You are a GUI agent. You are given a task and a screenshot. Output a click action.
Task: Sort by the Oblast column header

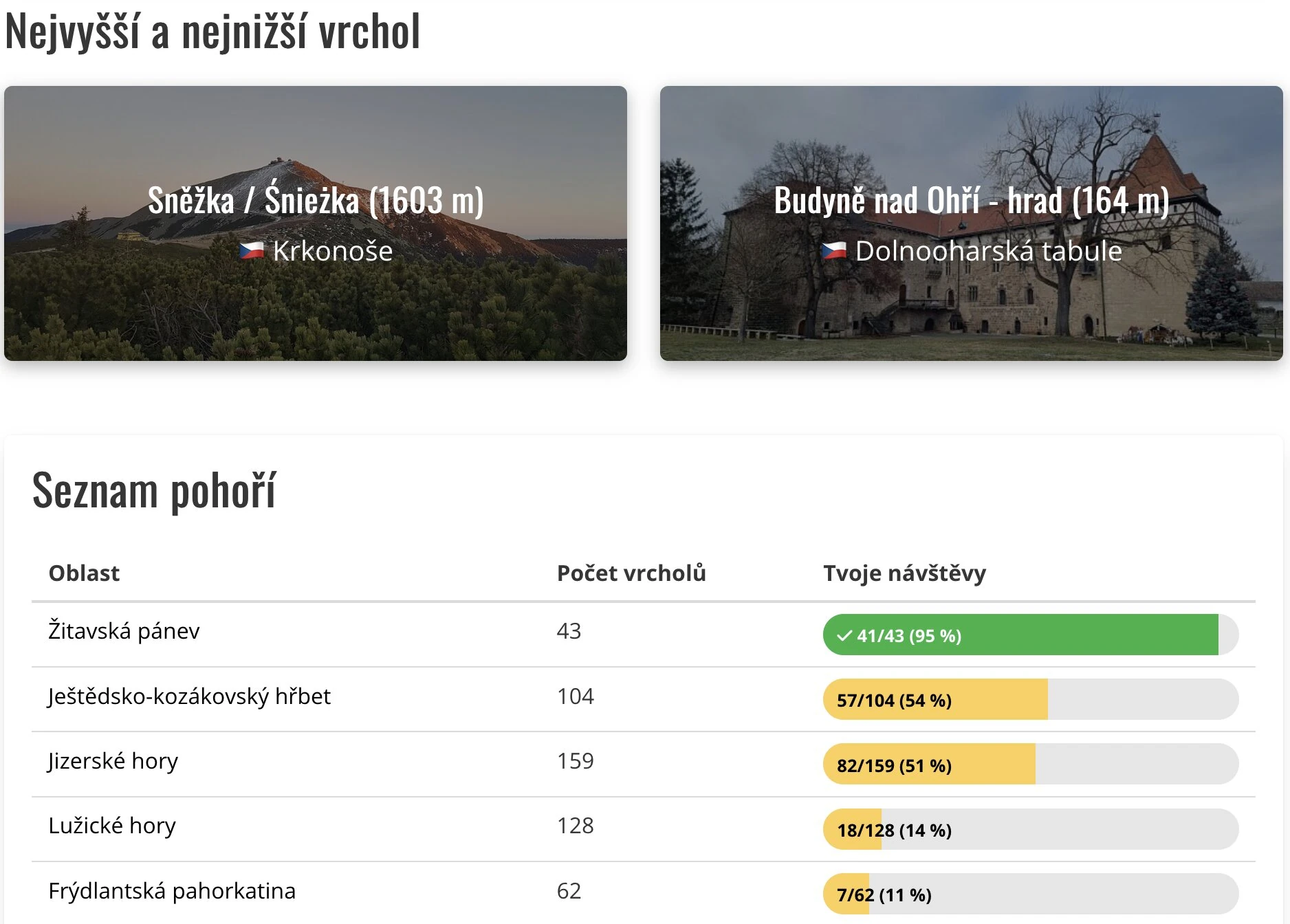[84, 573]
